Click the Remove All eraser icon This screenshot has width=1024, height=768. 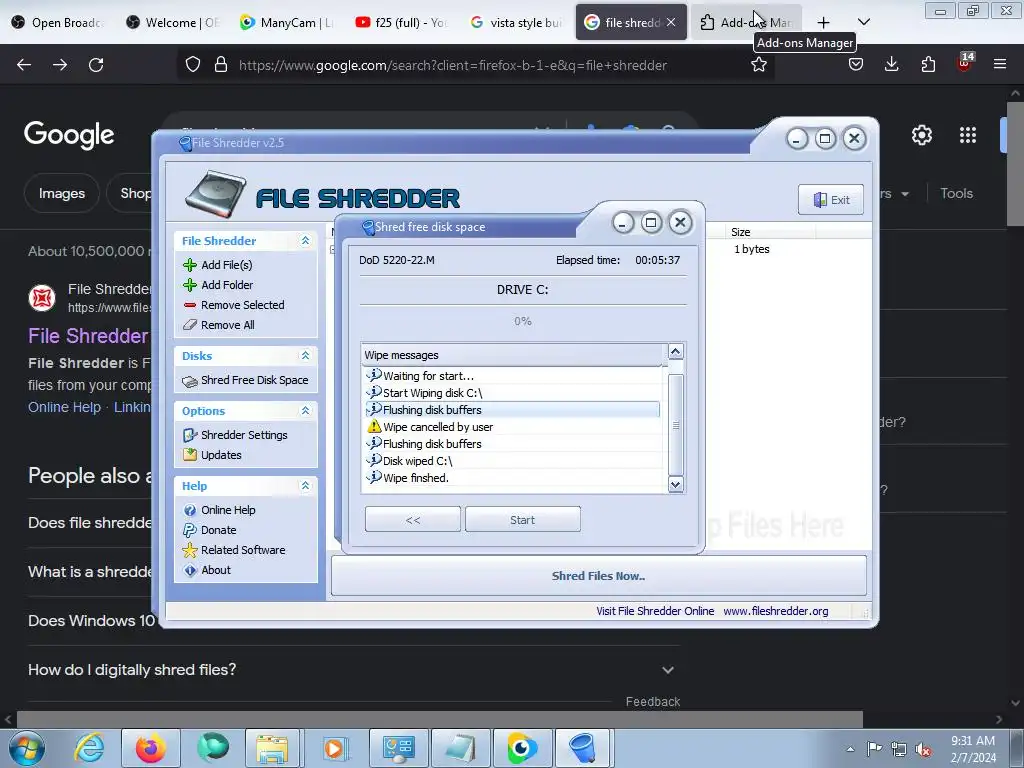point(190,325)
